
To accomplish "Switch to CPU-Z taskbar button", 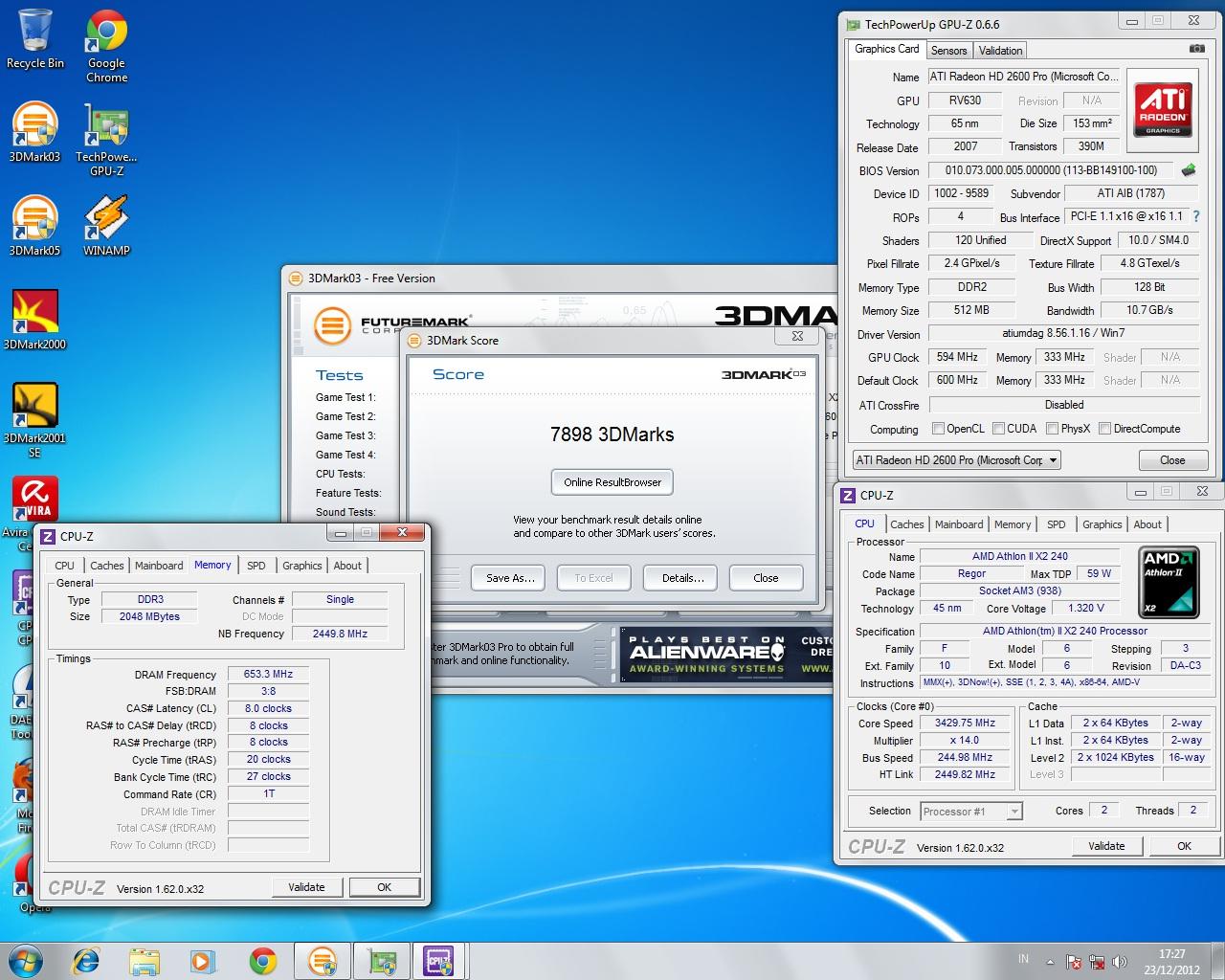I will click(439, 960).
